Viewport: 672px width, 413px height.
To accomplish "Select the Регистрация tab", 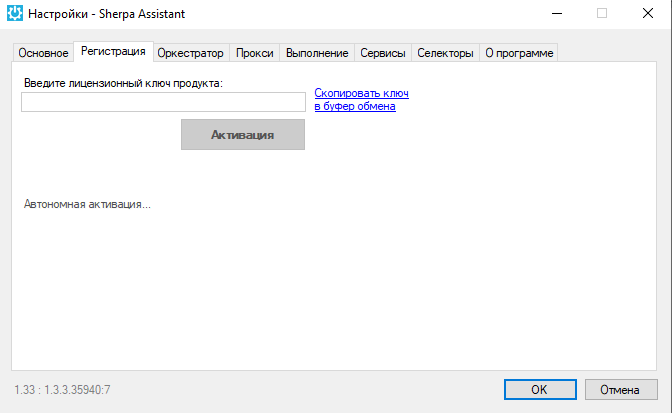I will 113,51.
